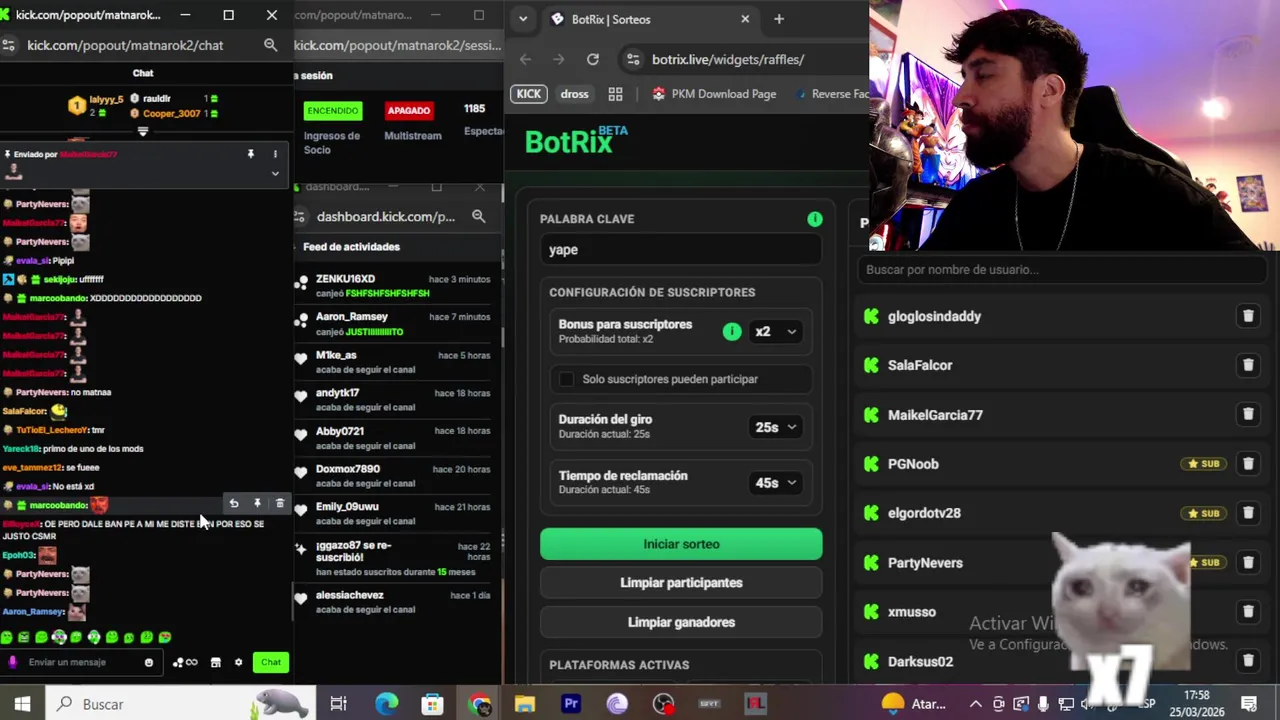
Task: Open the bookmarks apps grid icon
Action: (x=615, y=94)
